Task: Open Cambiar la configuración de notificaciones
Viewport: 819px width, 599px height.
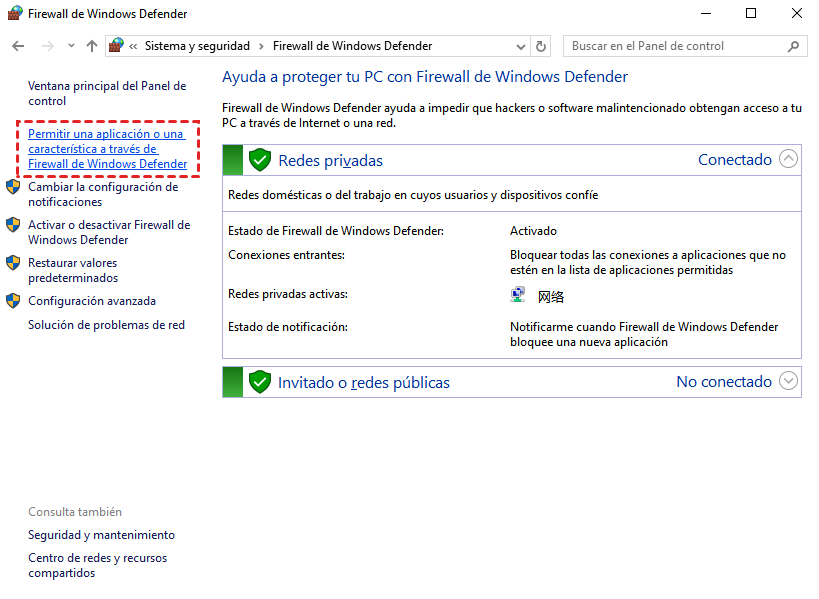Action: (102, 194)
